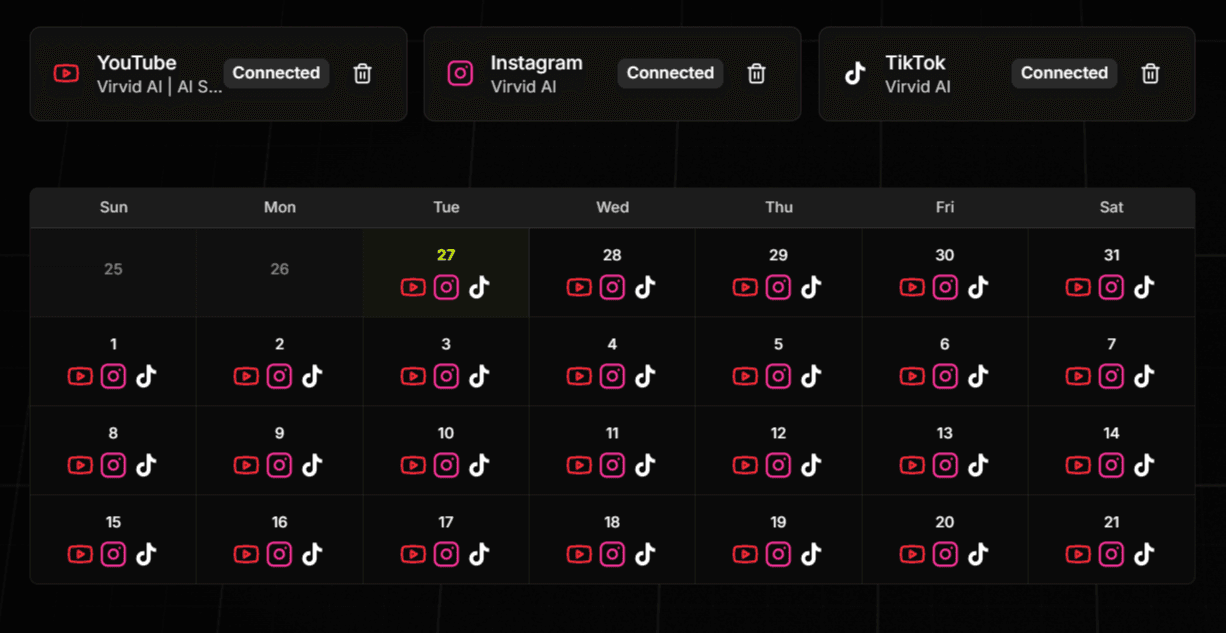Click the YouTube icon on day 1
The height and width of the screenshot is (633, 1226).
[80, 377]
